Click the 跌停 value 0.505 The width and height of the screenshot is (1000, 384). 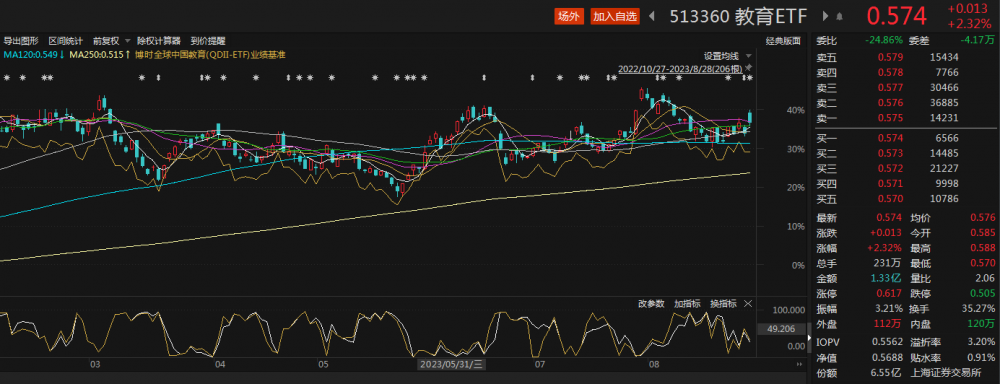click(x=982, y=294)
